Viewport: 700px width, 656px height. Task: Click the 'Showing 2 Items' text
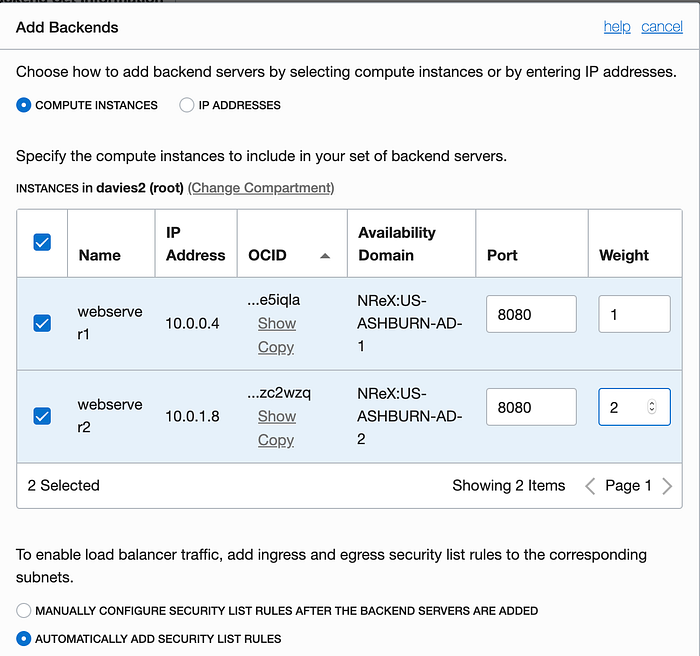pyautogui.click(x=508, y=485)
